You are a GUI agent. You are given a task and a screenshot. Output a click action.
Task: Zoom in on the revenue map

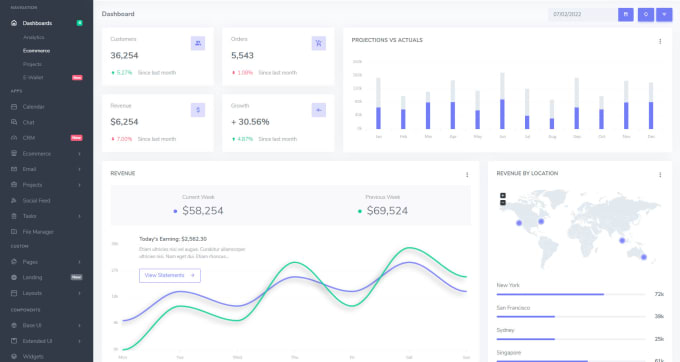(x=503, y=196)
